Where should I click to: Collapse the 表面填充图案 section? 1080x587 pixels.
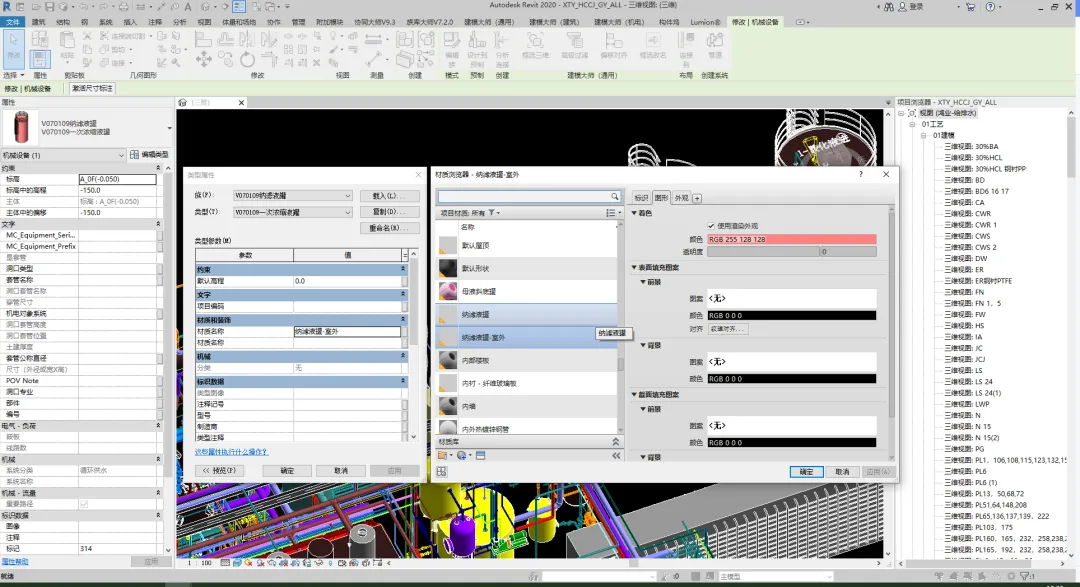click(634, 267)
